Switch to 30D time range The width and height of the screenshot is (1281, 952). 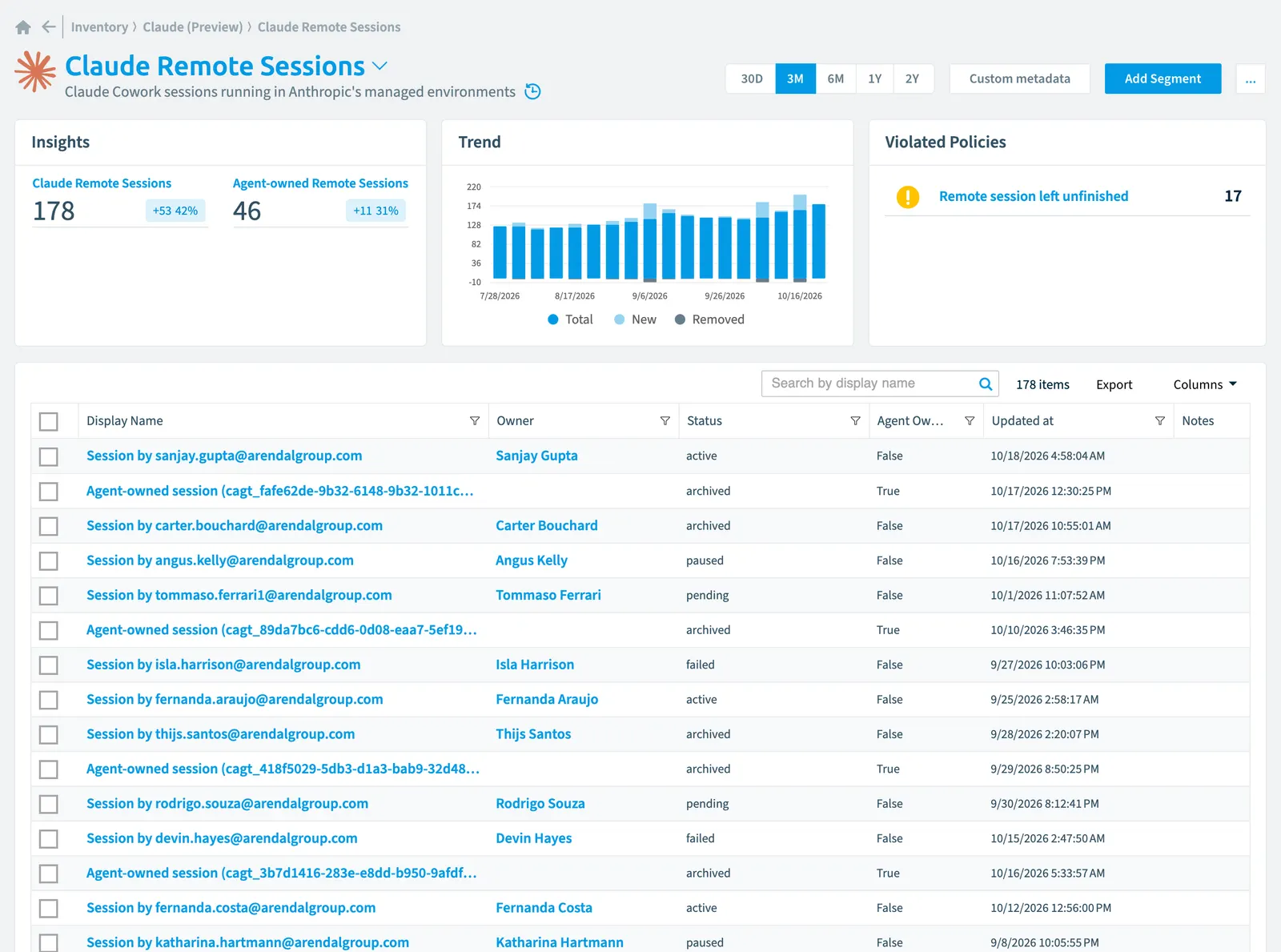click(751, 78)
